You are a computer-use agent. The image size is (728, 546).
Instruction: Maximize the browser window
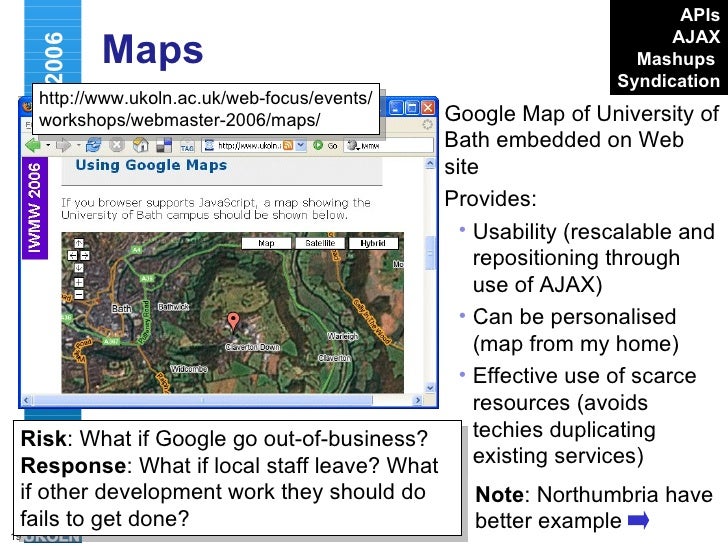(x=411, y=108)
